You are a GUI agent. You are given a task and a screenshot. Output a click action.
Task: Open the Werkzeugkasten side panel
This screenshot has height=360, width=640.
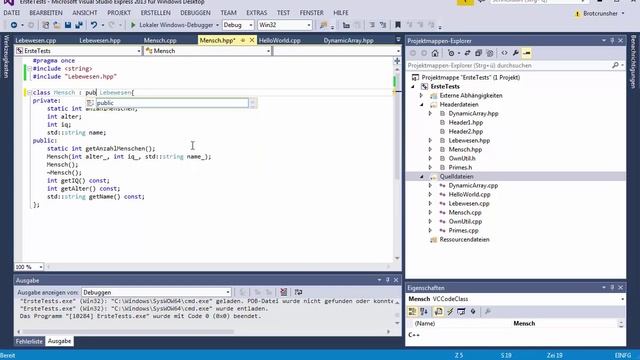point(6,56)
